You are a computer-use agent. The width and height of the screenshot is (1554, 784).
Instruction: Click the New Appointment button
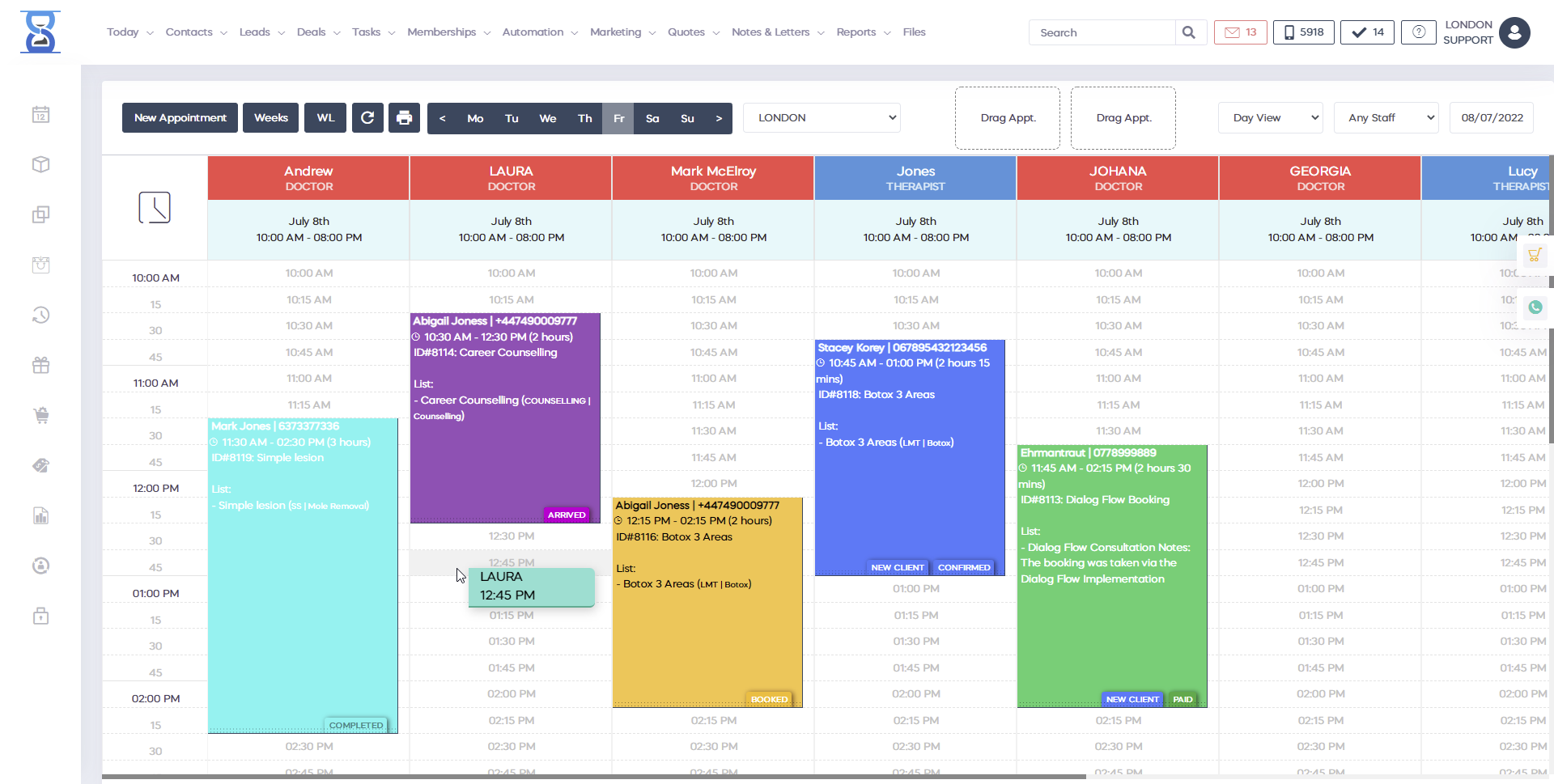pos(180,118)
